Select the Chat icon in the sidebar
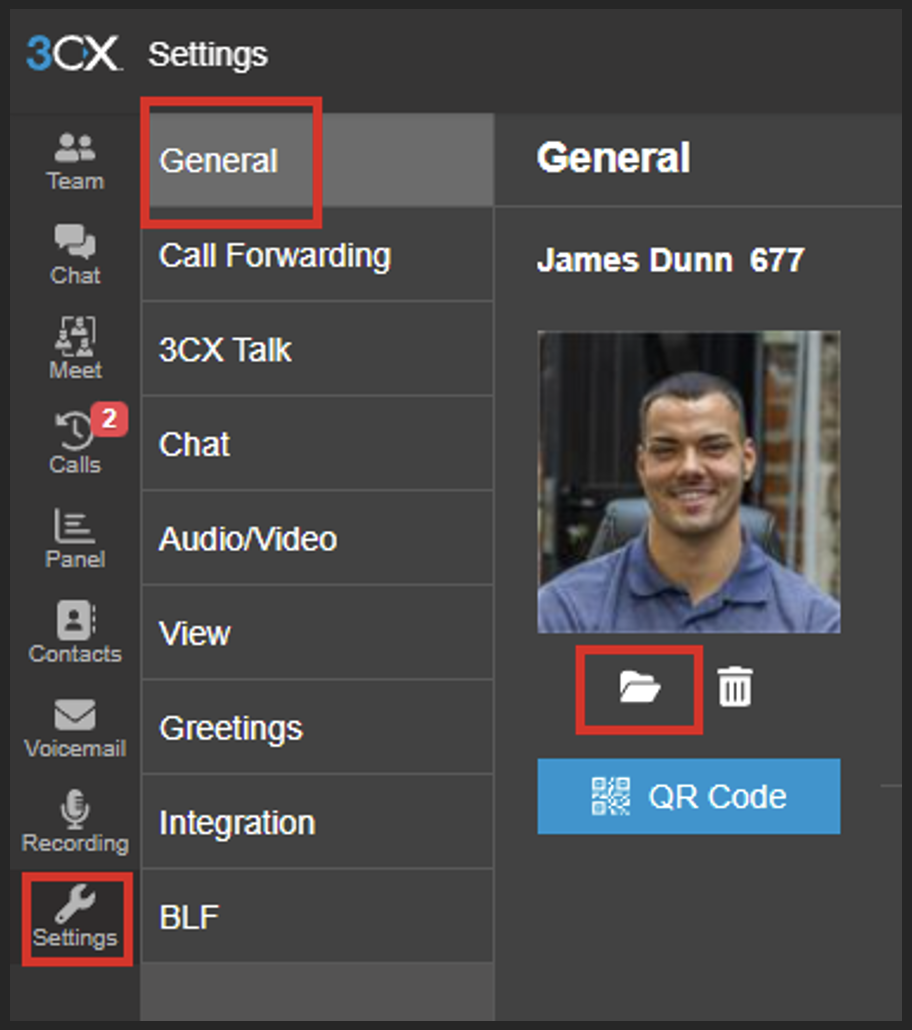The height and width of the screenshot is (1030, 912). pyautogui.click(x=74, y=255)
